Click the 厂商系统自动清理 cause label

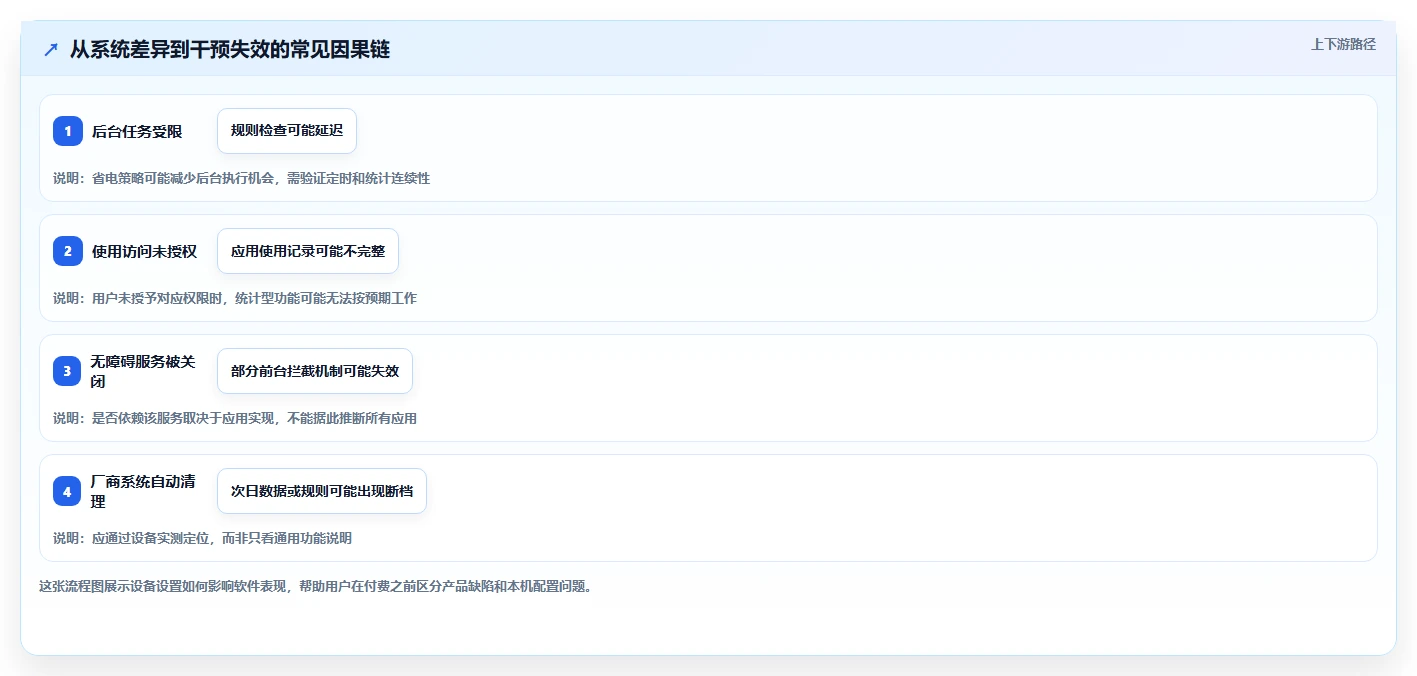coord(143,491)
